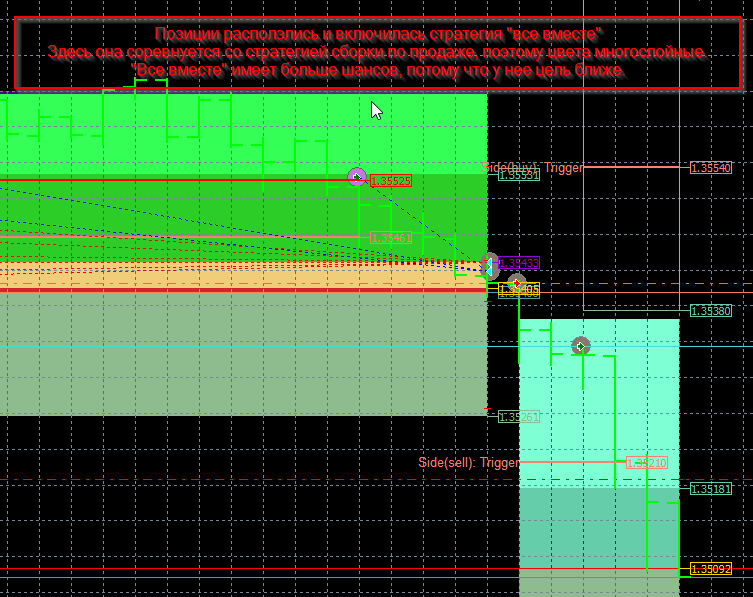Screen dimensions: 753x597
Task: Click the red arrow marker above 1.35405
Action: (517, 282)
